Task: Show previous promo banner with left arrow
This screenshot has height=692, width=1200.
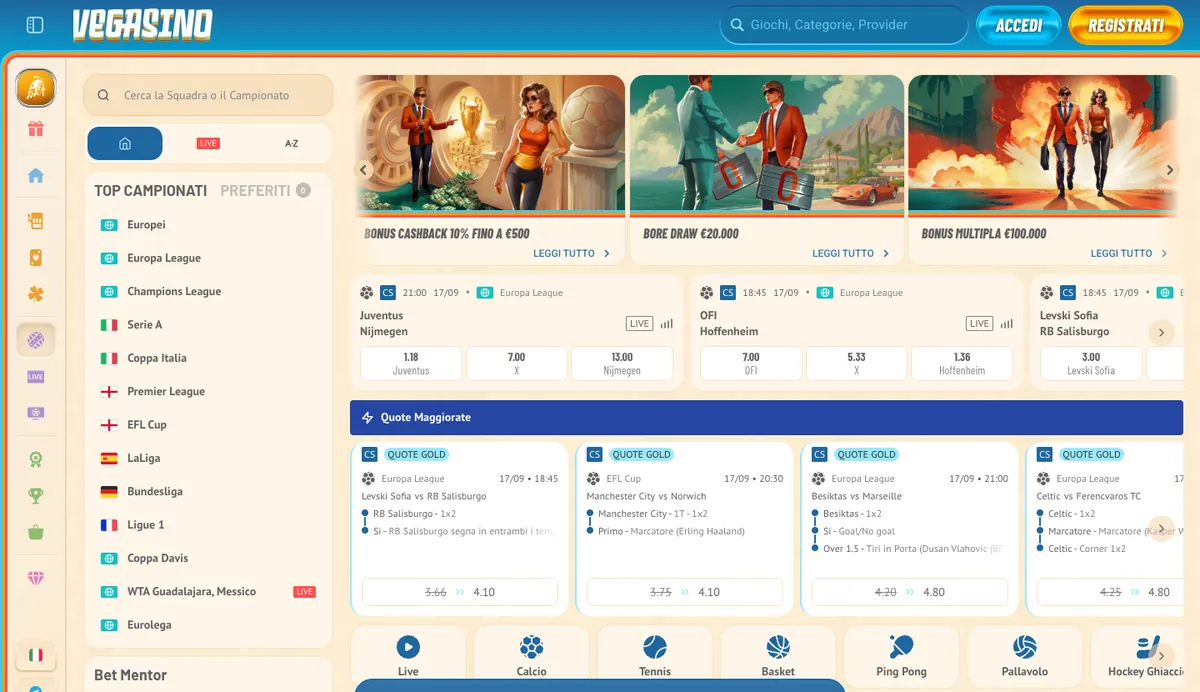Action: (x=365, y=170)
